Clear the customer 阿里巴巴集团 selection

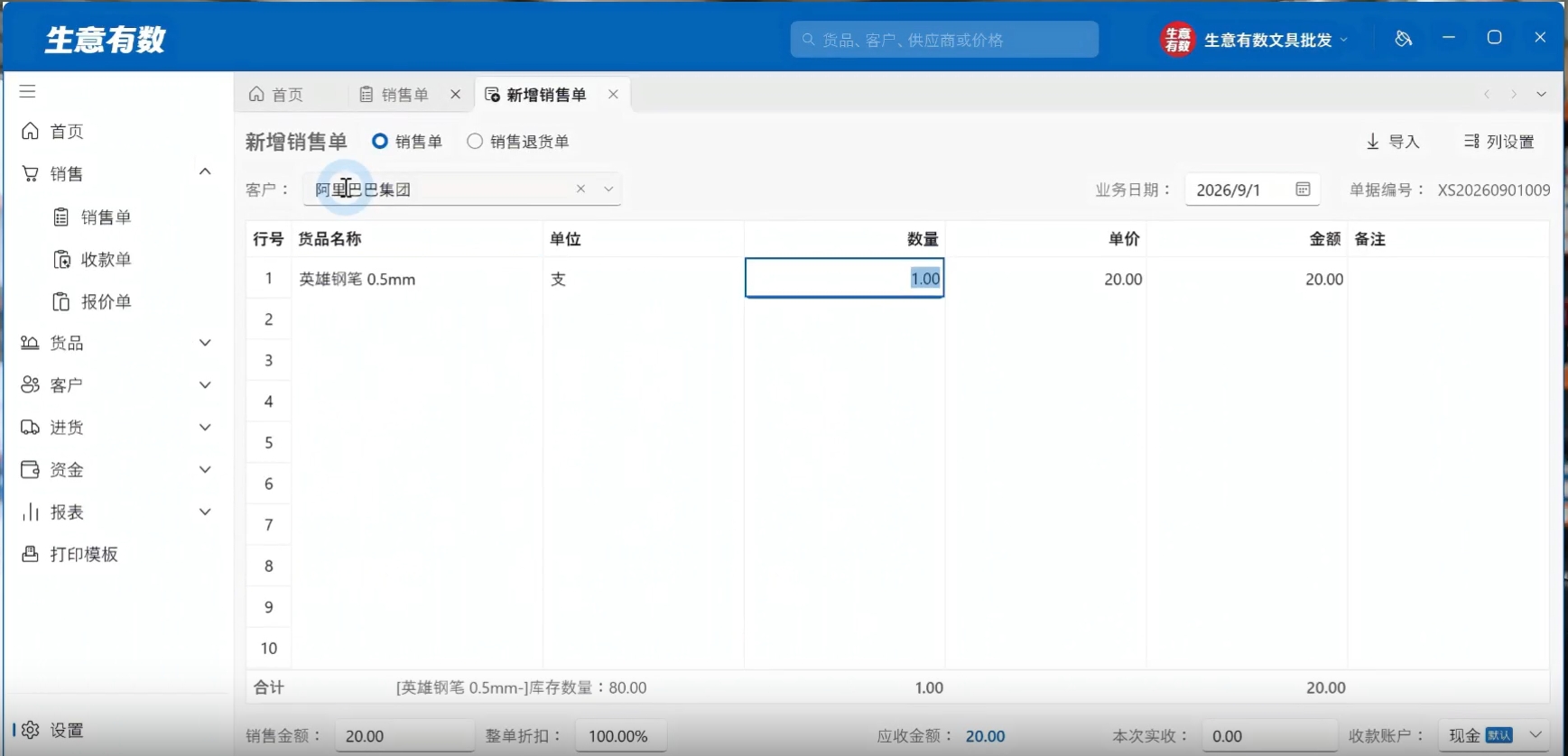[580, 189]
